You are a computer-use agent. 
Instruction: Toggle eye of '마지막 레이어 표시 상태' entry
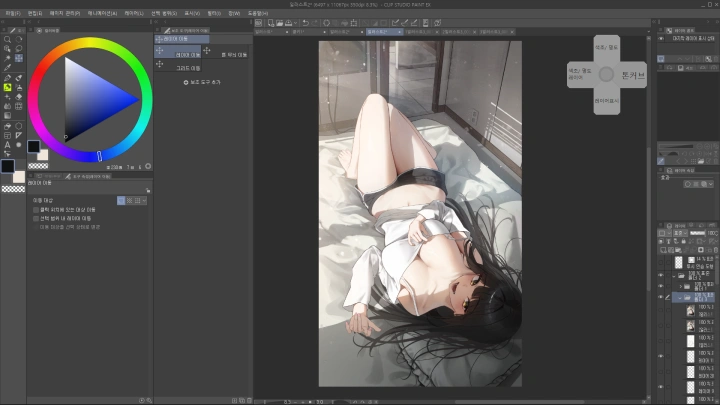pyautogui.click(x=661, y=39)
